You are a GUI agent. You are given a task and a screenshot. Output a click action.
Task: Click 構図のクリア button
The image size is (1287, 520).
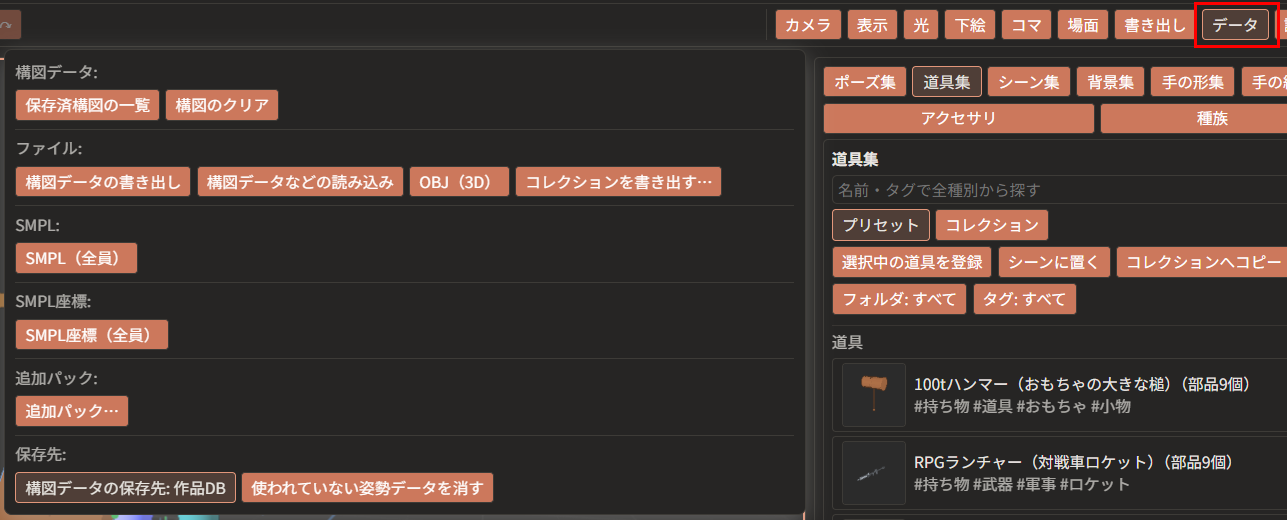222,105
